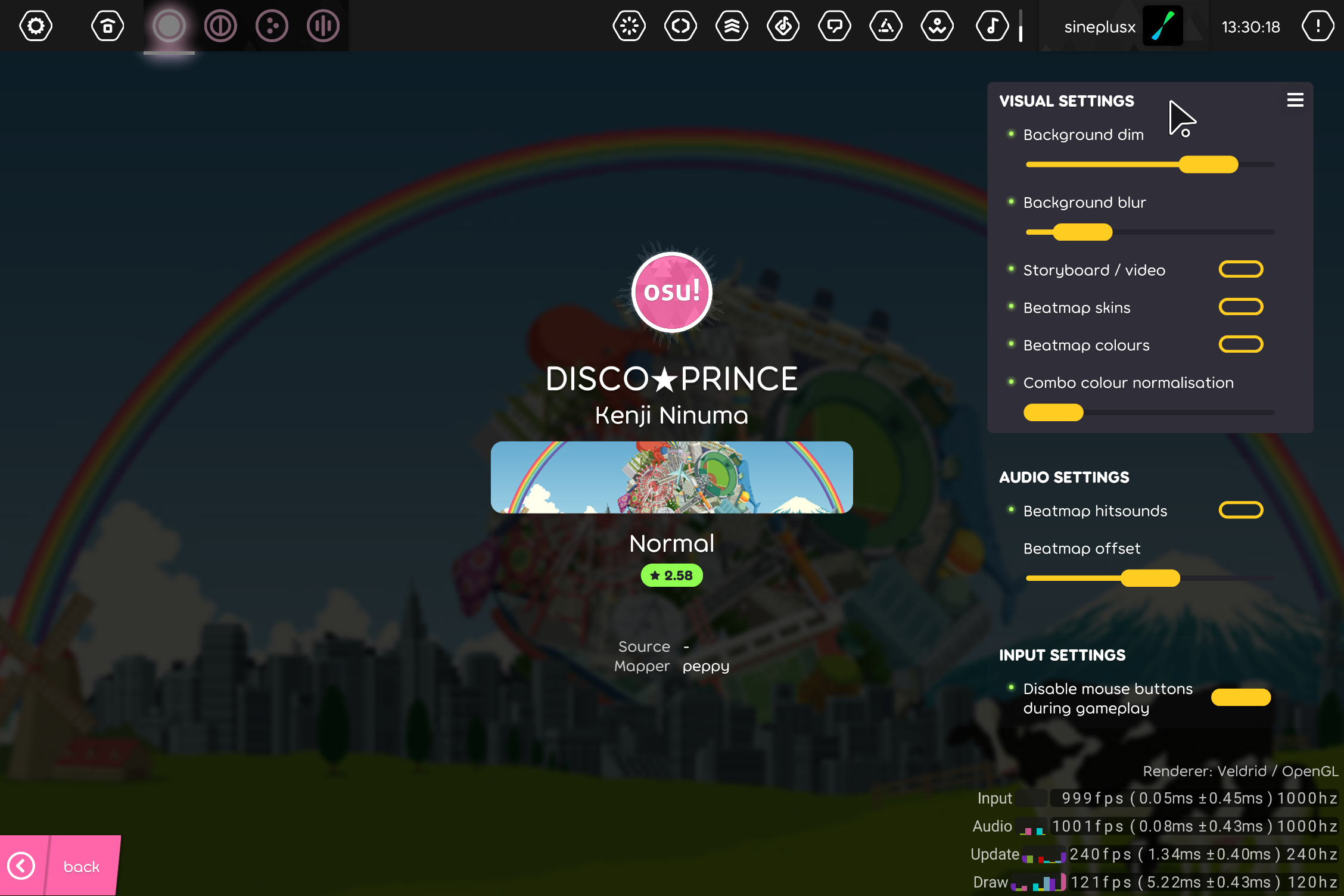Switch to the catch ruleset icon
This screenshot has height=896, width=1344.
tap(272, 26)
